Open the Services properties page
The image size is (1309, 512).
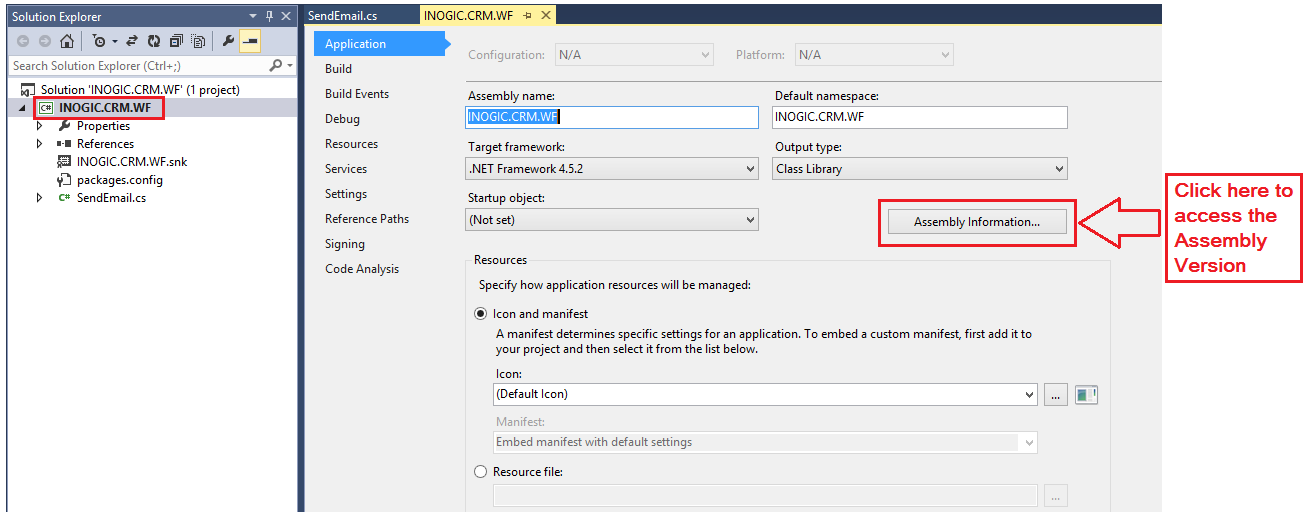click(x=346, y=169)
